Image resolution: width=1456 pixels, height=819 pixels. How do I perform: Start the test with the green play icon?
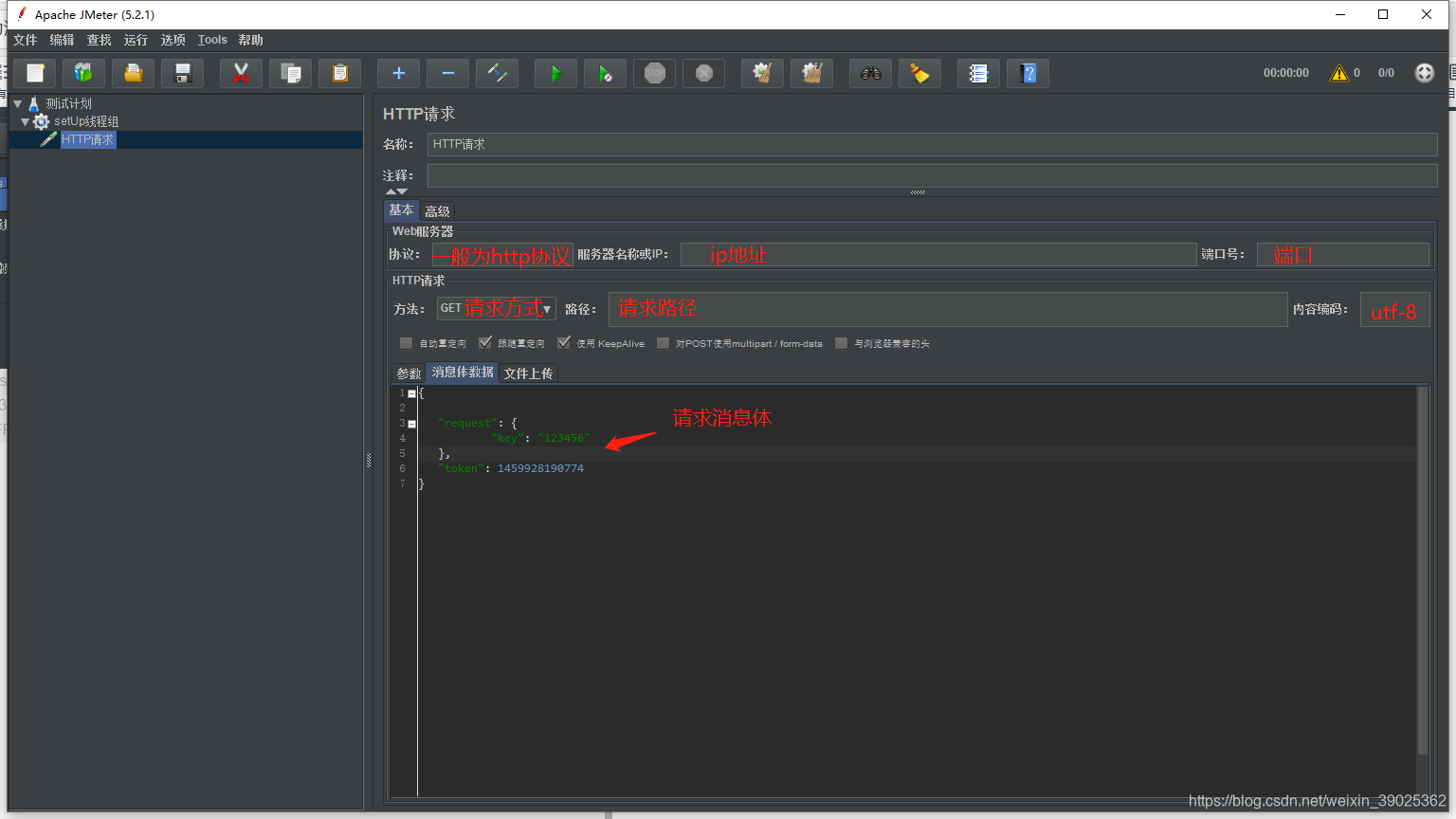pos(556,73)
